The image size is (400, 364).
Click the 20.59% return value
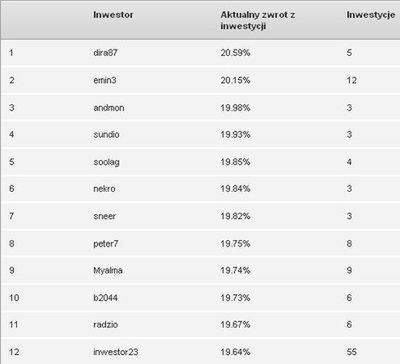(x=235, y=53)
